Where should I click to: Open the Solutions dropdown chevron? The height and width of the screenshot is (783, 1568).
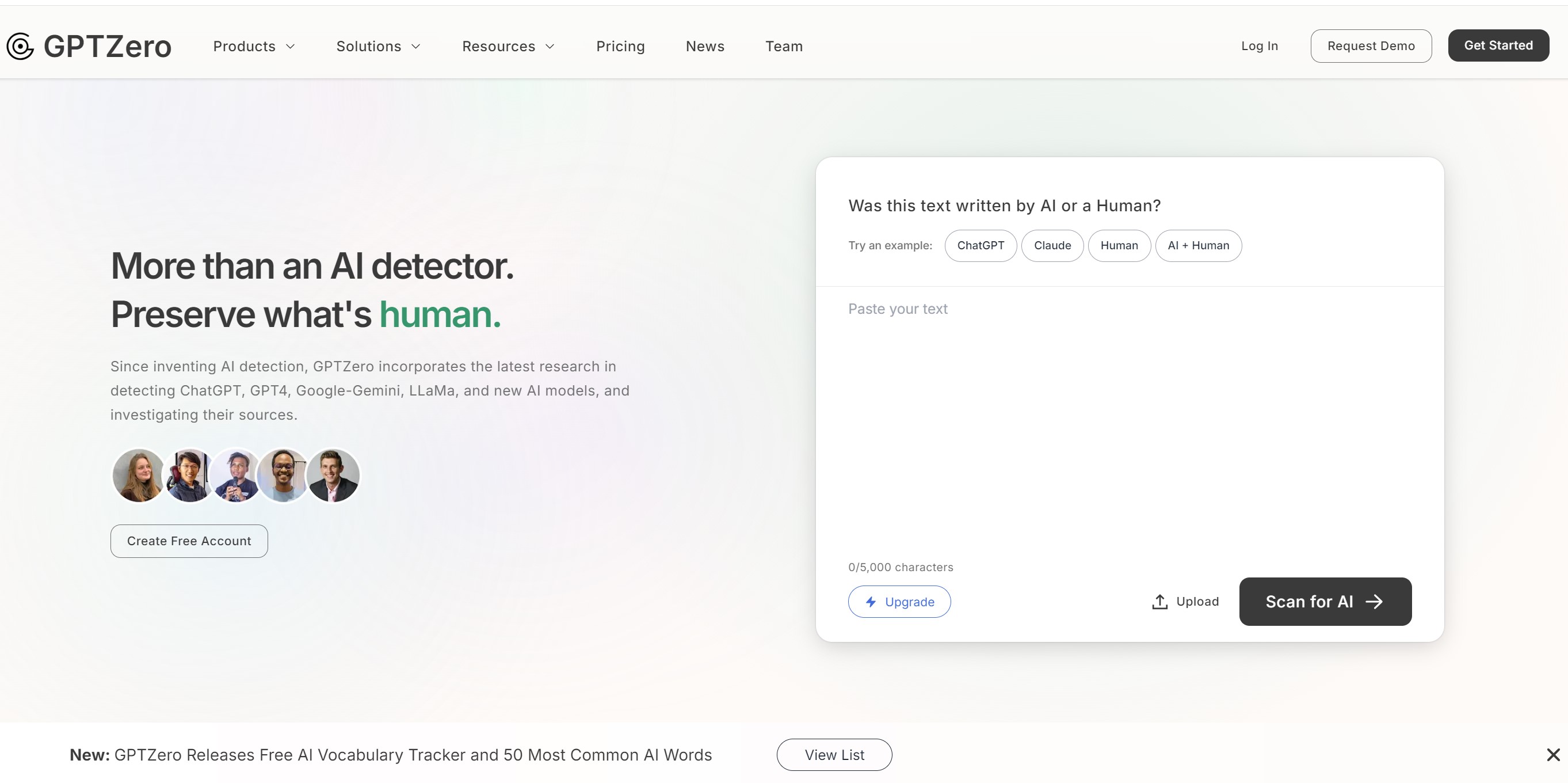click(417, 46)
